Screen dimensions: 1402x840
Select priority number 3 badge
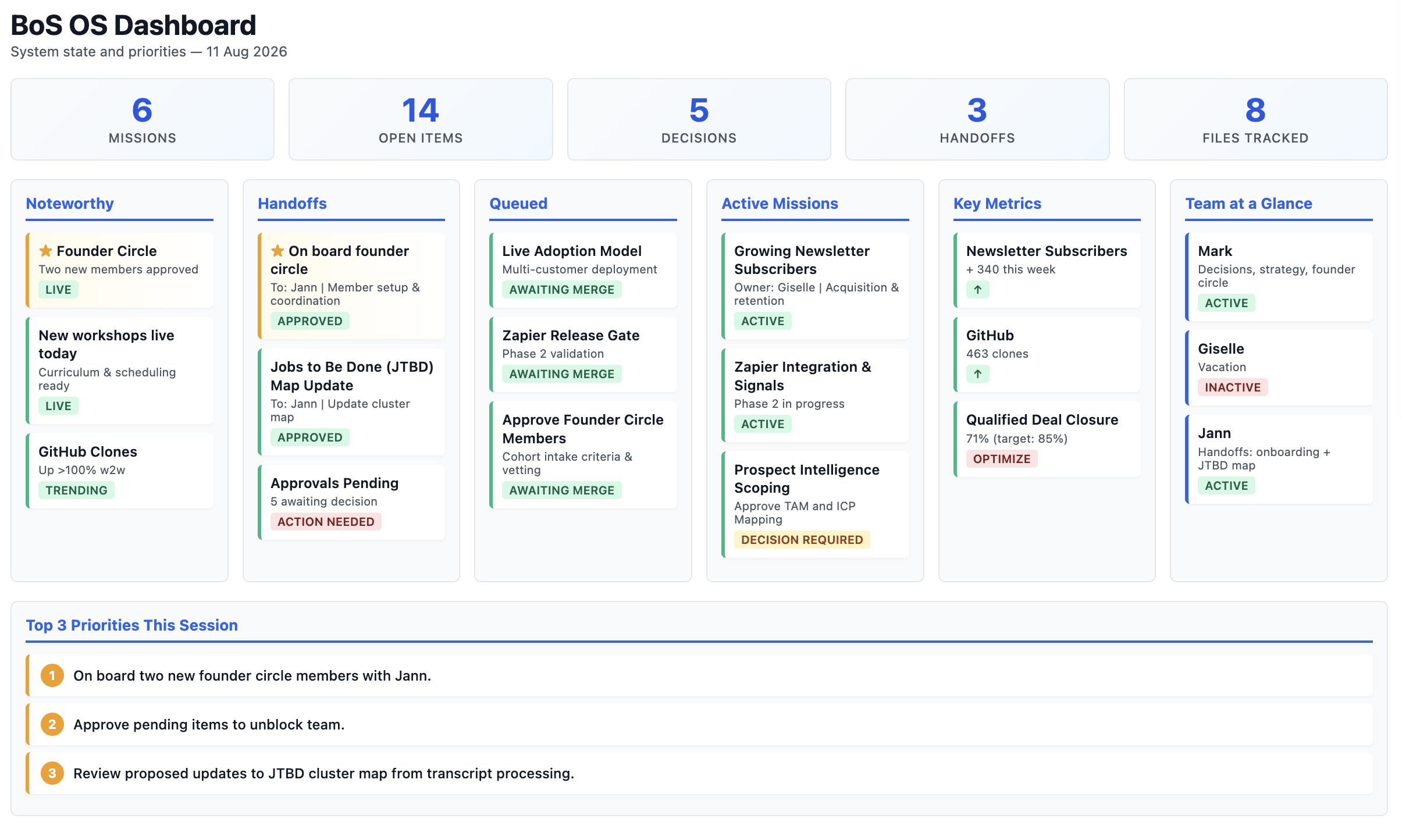click(52, 773)
